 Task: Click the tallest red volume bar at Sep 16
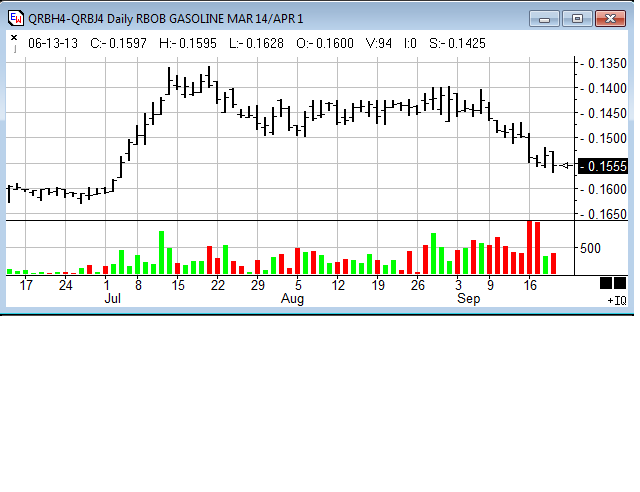[529, 247]
